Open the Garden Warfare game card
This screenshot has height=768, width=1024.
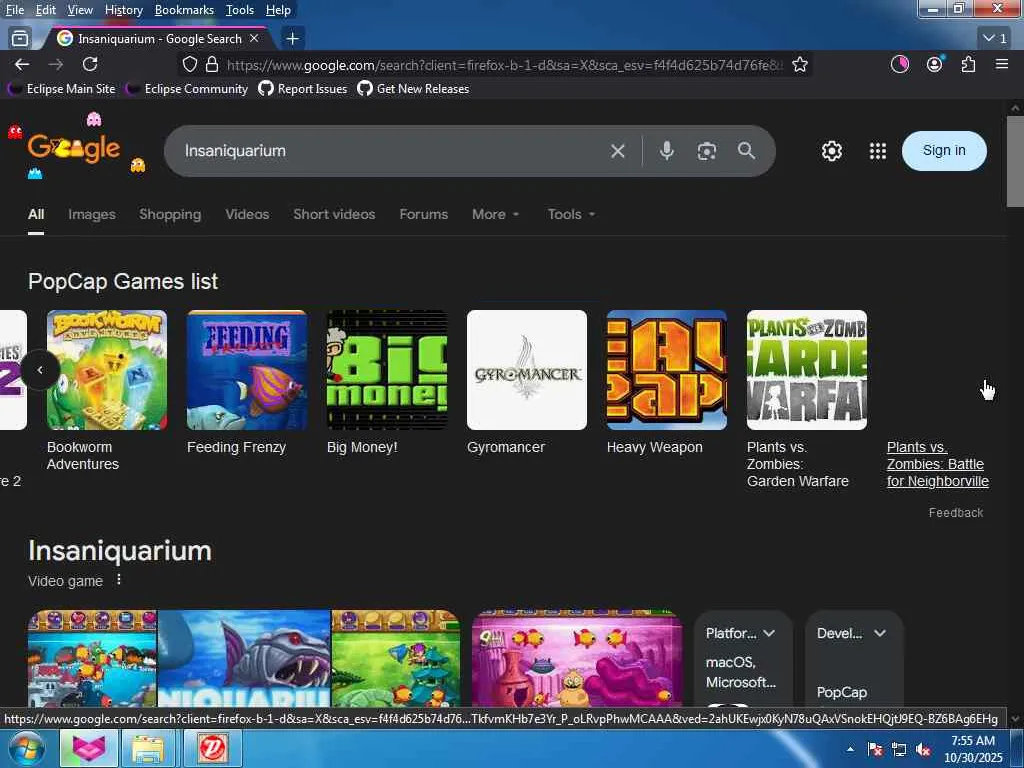coord(807,400)
